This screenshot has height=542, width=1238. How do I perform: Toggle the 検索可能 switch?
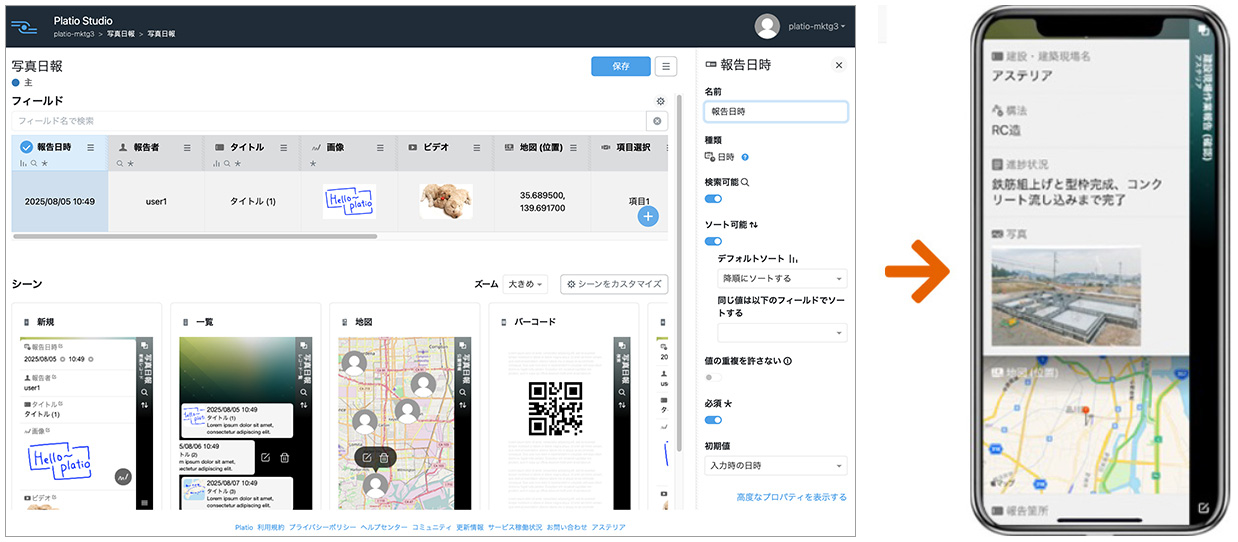coord(713,199)
